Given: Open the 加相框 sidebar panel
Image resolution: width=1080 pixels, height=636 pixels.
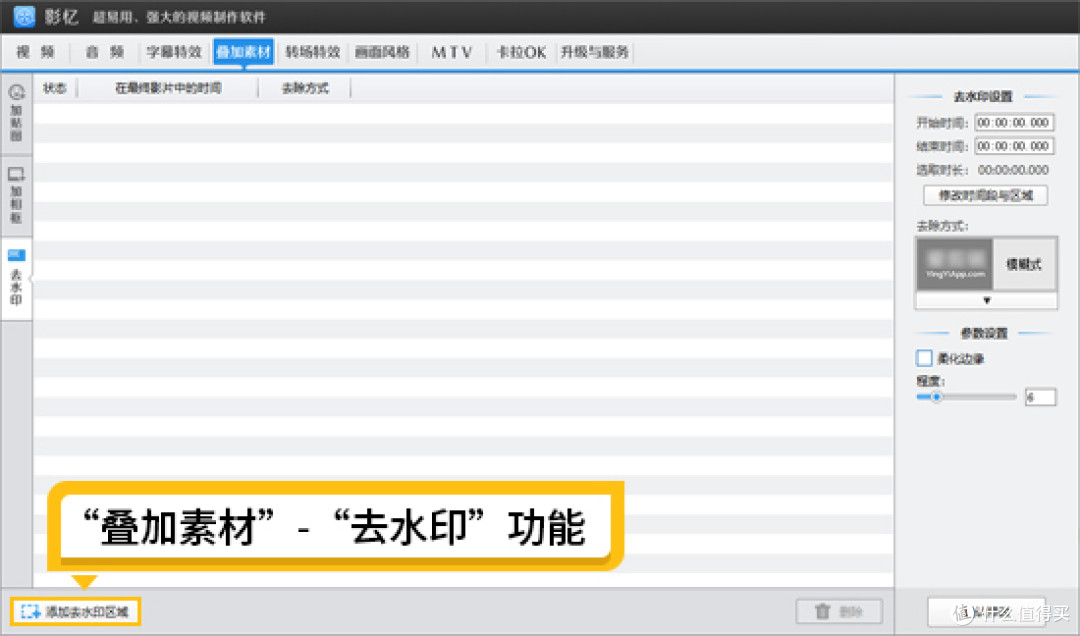Looking at the screenshot, I should tap(17, 196).
